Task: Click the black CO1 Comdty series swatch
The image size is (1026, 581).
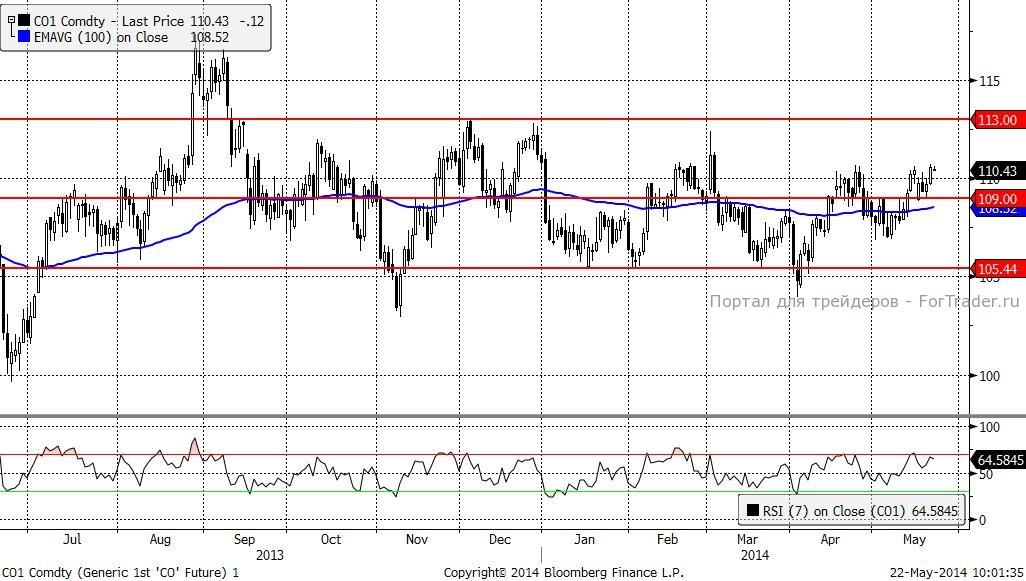Action: (24, 21)
